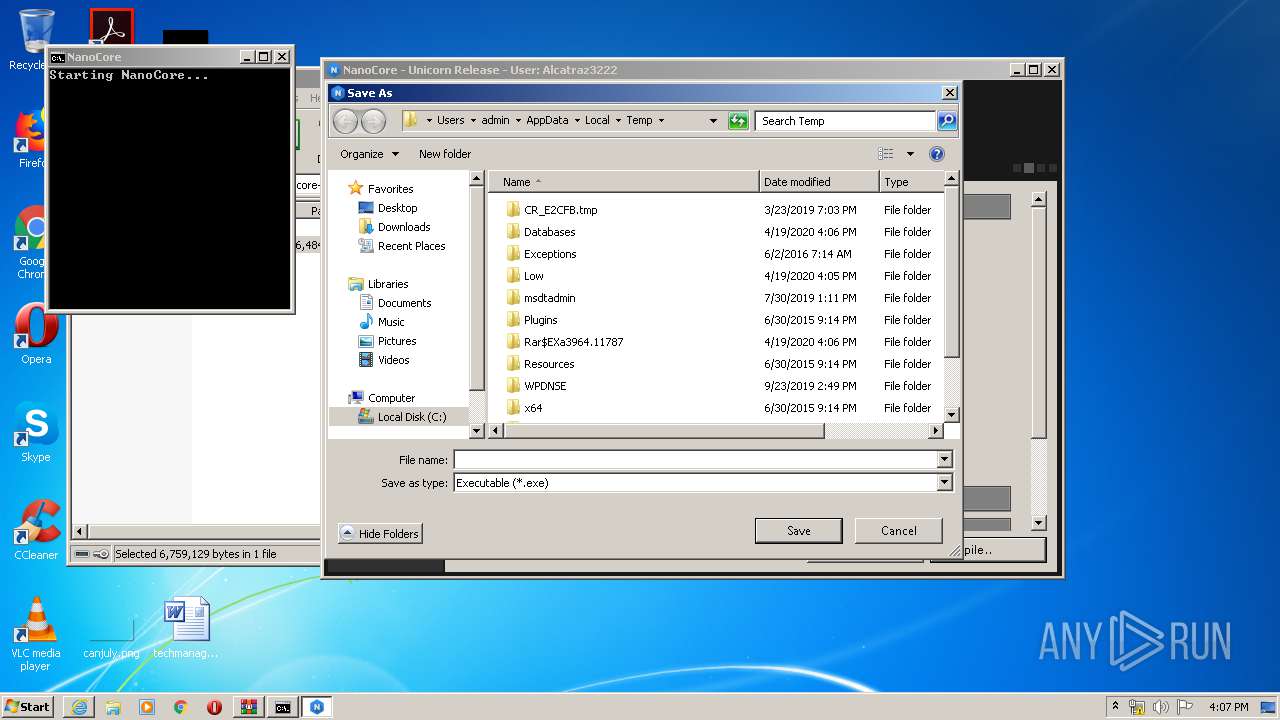
Task: Click the File name input field
Action: pos(695,460)
